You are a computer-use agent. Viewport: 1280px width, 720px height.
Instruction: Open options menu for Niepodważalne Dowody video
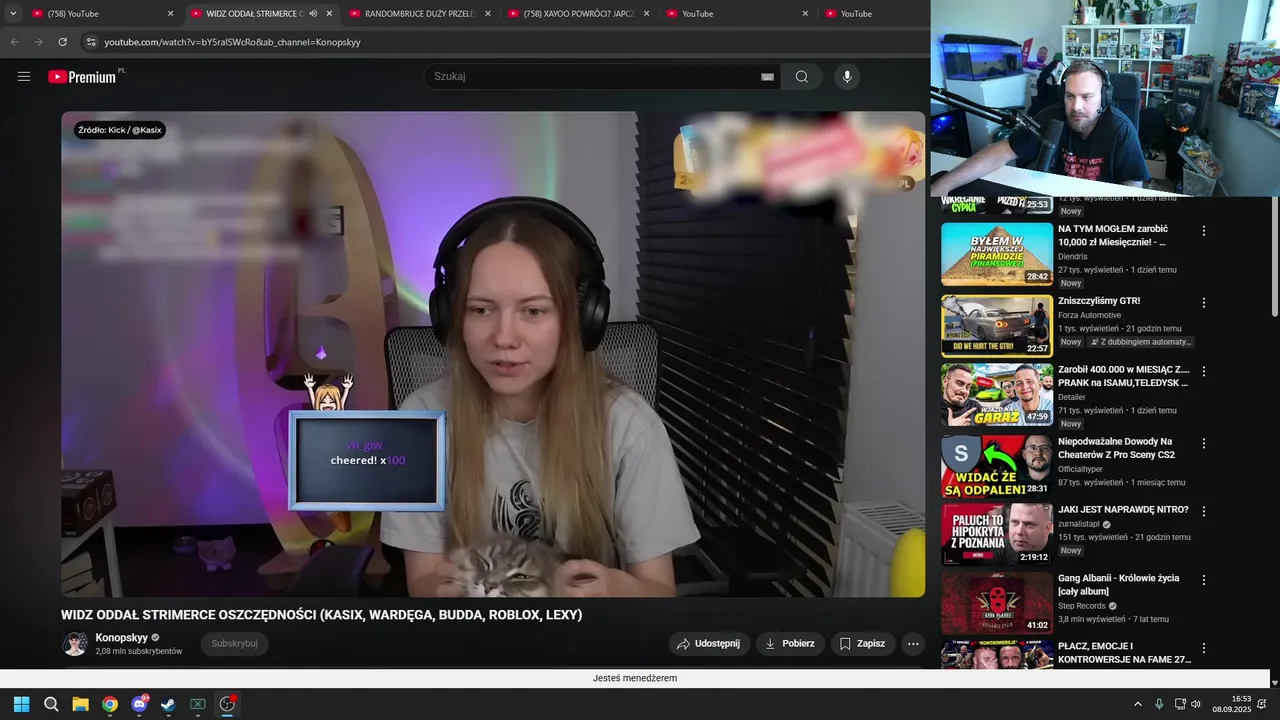click(x=1204, y=443)
